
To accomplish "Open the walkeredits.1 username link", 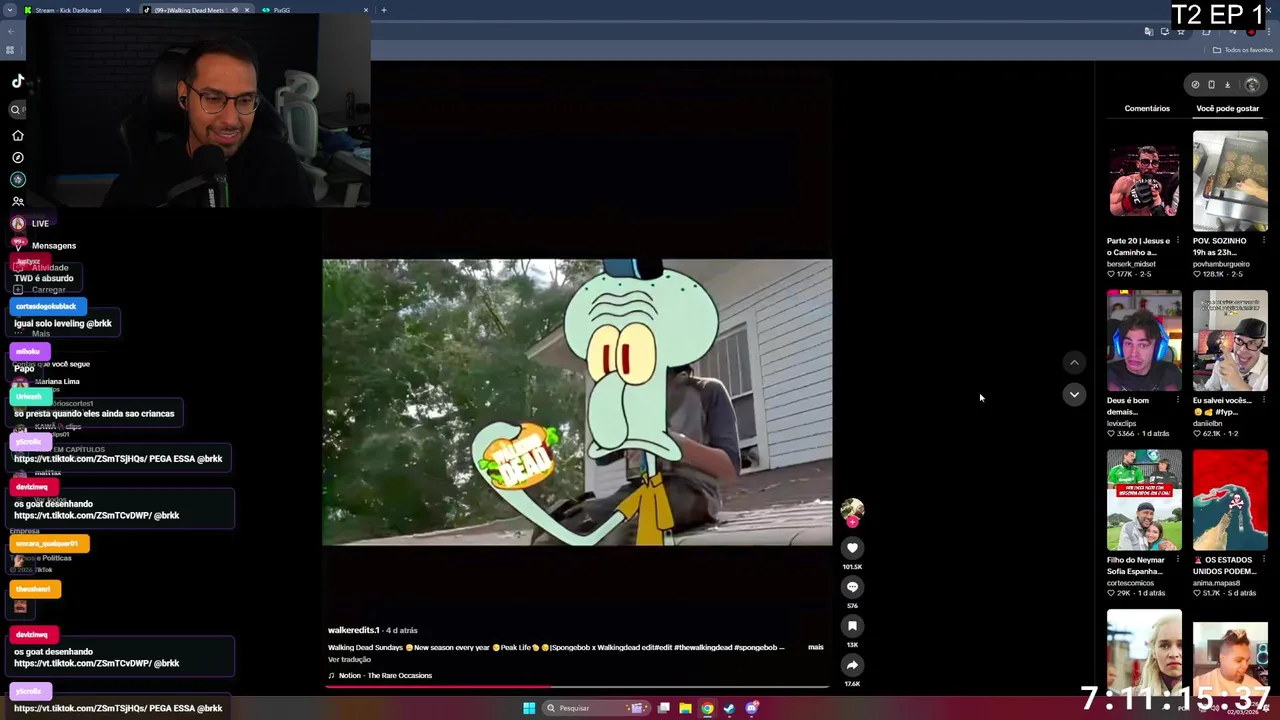I will [x=354, y=630].
